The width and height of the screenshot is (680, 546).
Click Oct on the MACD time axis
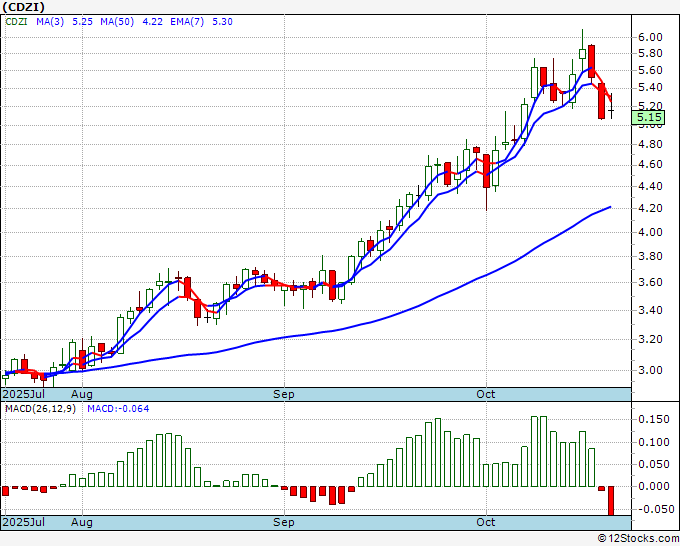pos(485,522)
